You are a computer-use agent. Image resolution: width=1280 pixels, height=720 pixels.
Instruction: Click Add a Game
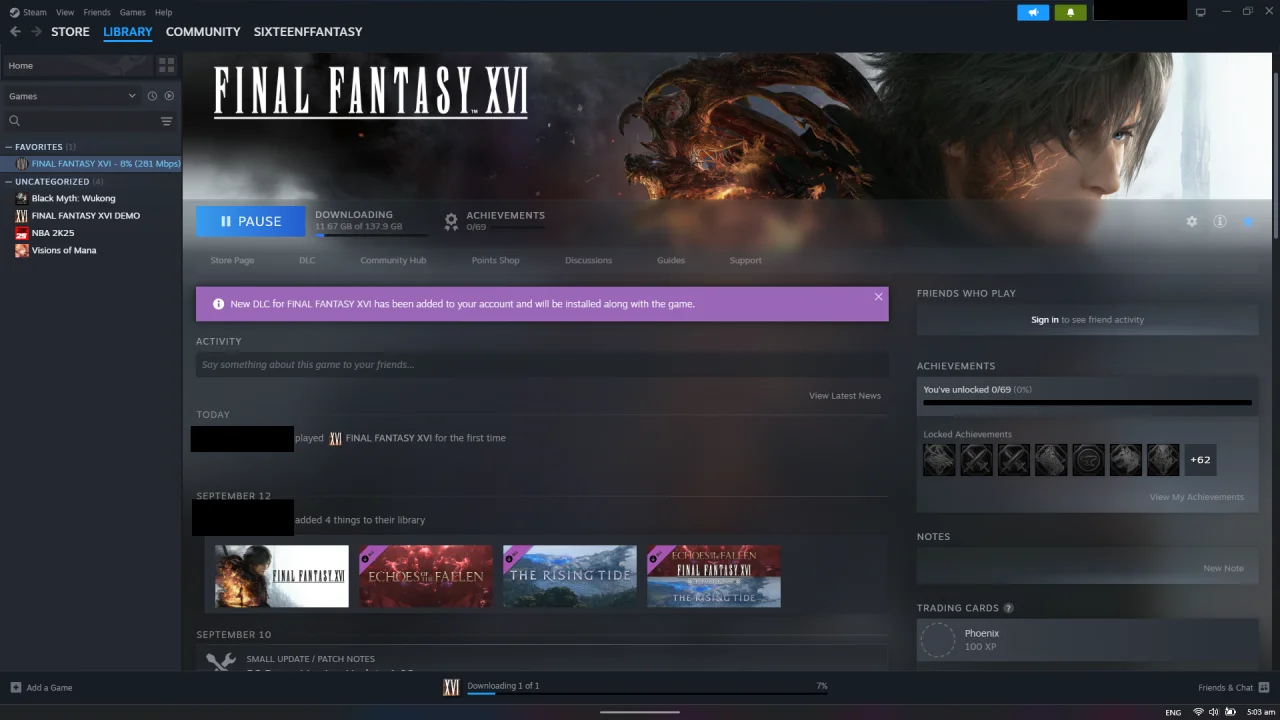(x=41, y=688)
